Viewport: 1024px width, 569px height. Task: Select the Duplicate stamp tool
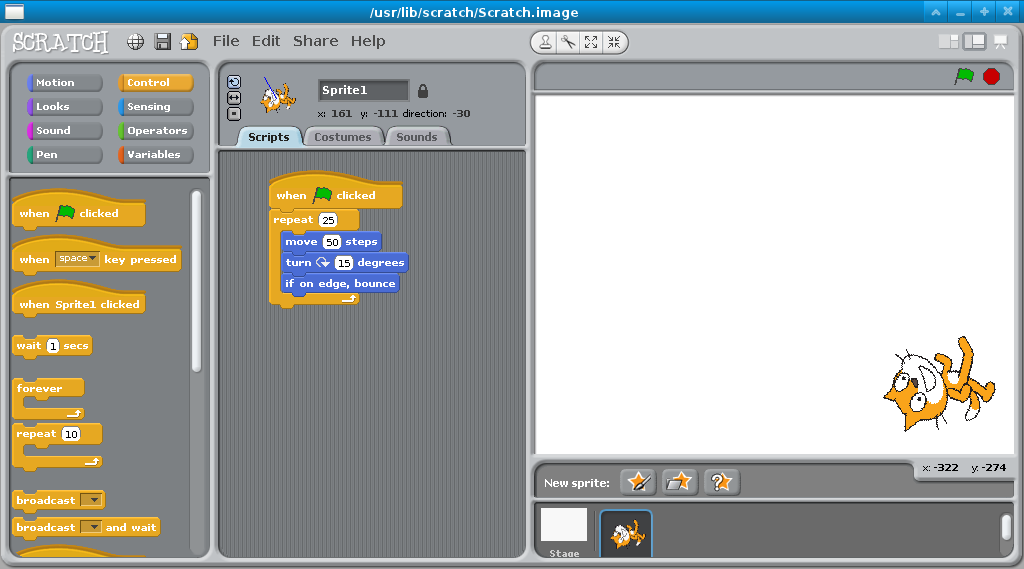point(545,42)
